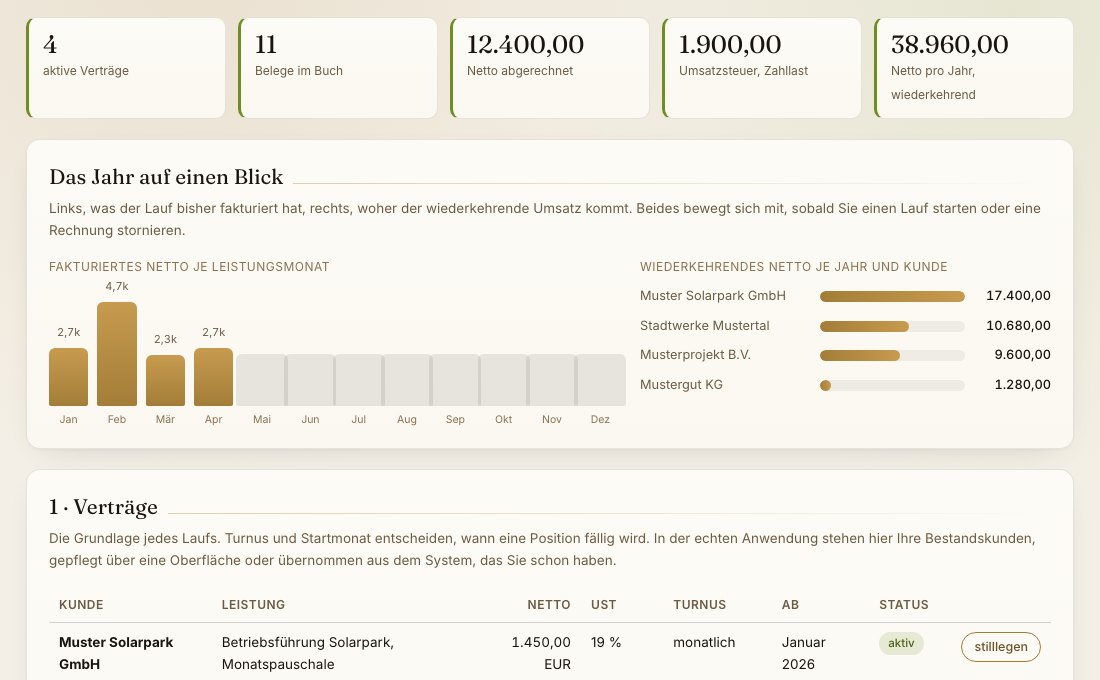Click the "17.400,00" value
Image resolution: width=1100 pixels, height=680 pixels.
tap(1018, 295)
